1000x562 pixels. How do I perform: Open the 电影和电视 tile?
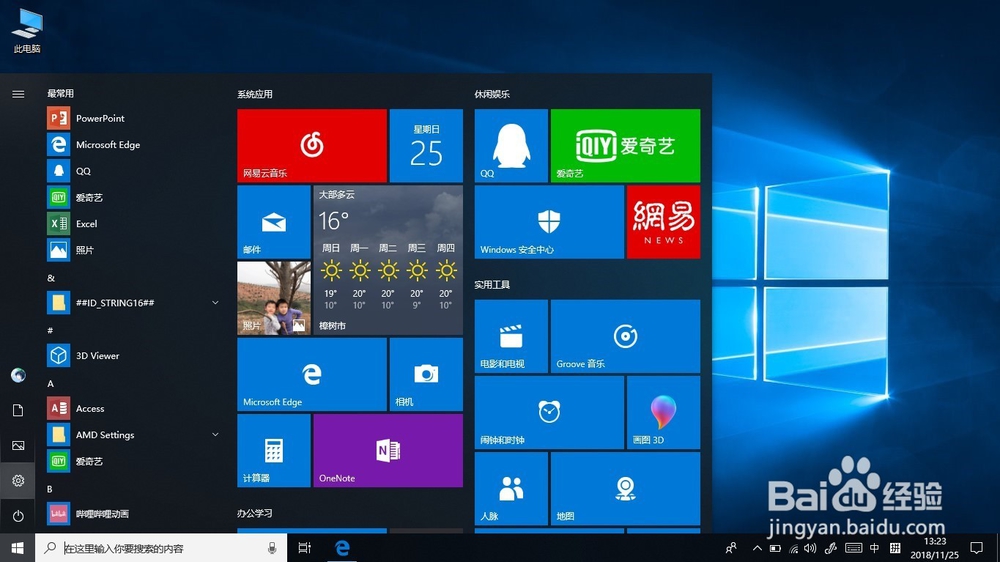(511, 336)
